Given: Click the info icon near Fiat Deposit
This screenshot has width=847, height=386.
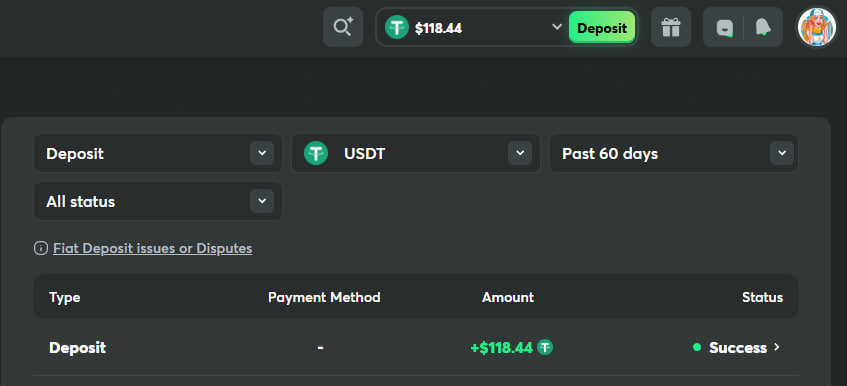Looking at the screenshot, I should click(x=41, y=248).
